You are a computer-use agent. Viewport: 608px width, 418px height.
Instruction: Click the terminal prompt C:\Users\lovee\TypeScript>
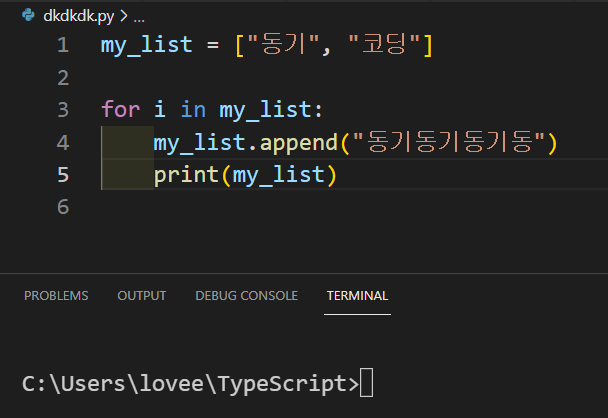(x=190, y=384)
